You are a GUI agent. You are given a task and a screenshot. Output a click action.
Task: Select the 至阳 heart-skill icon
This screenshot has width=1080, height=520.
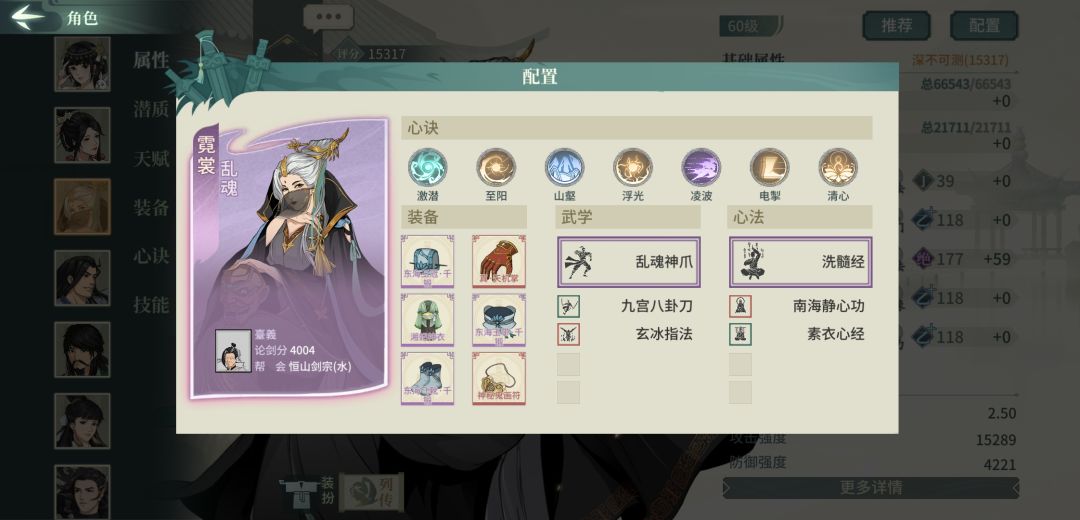pos(496,167)
